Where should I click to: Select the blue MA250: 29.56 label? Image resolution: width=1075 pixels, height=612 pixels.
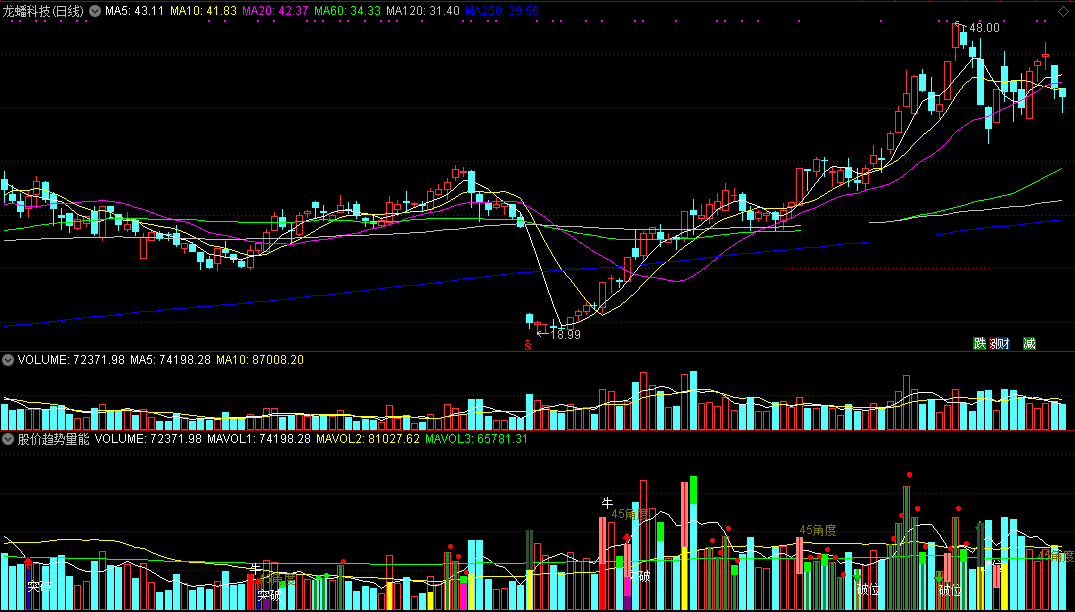tap(502, 11)
